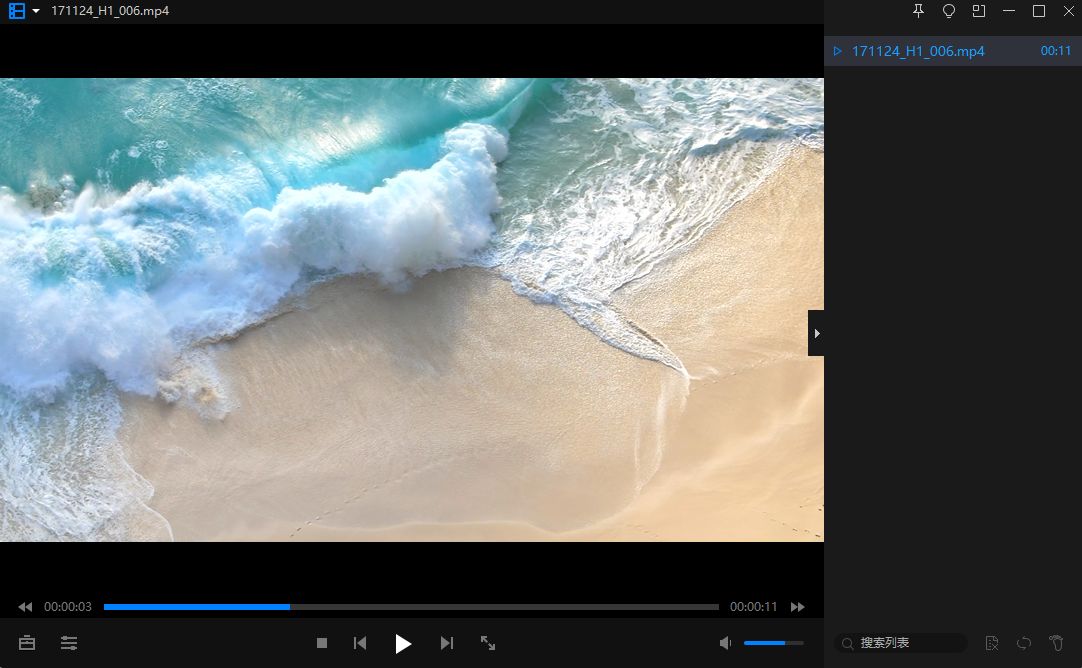The width and height of the screenshot is (1082, 668).
Task: Click the light bulb icon in title bar
Action: click(949, 11)
